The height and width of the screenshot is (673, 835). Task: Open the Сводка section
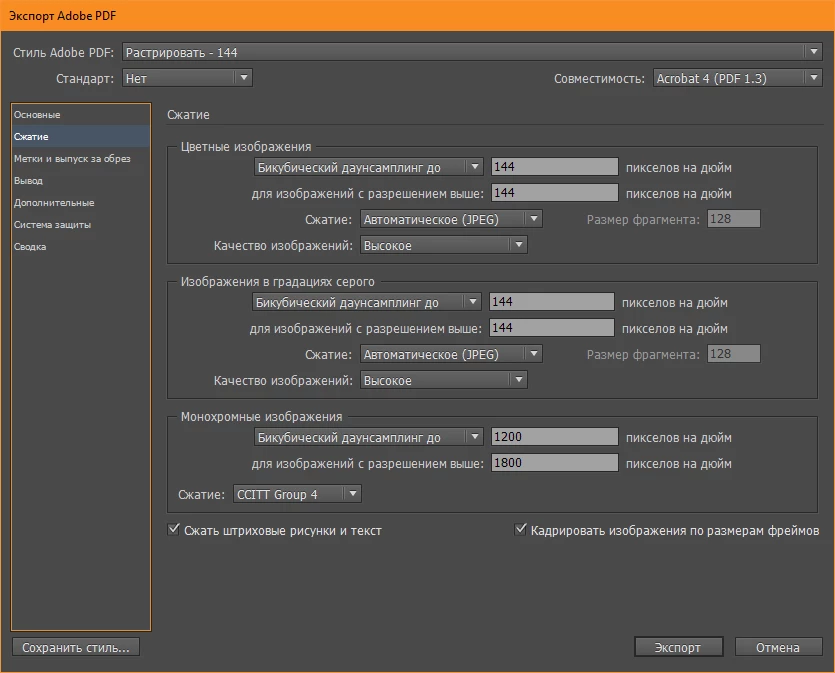(x=80, y=247)
